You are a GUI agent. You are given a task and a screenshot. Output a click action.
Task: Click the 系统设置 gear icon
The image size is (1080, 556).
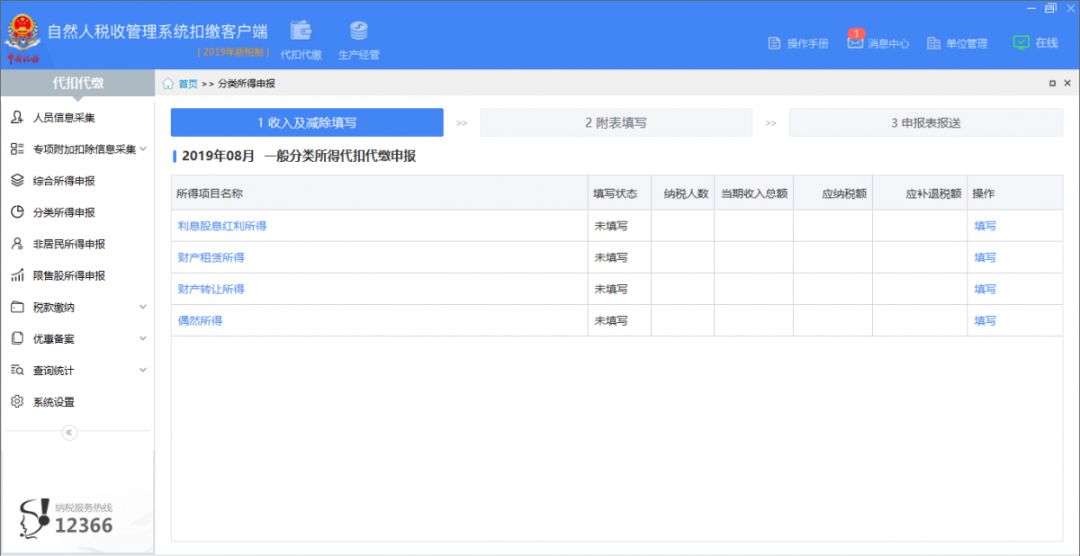(x=17, y=402)
